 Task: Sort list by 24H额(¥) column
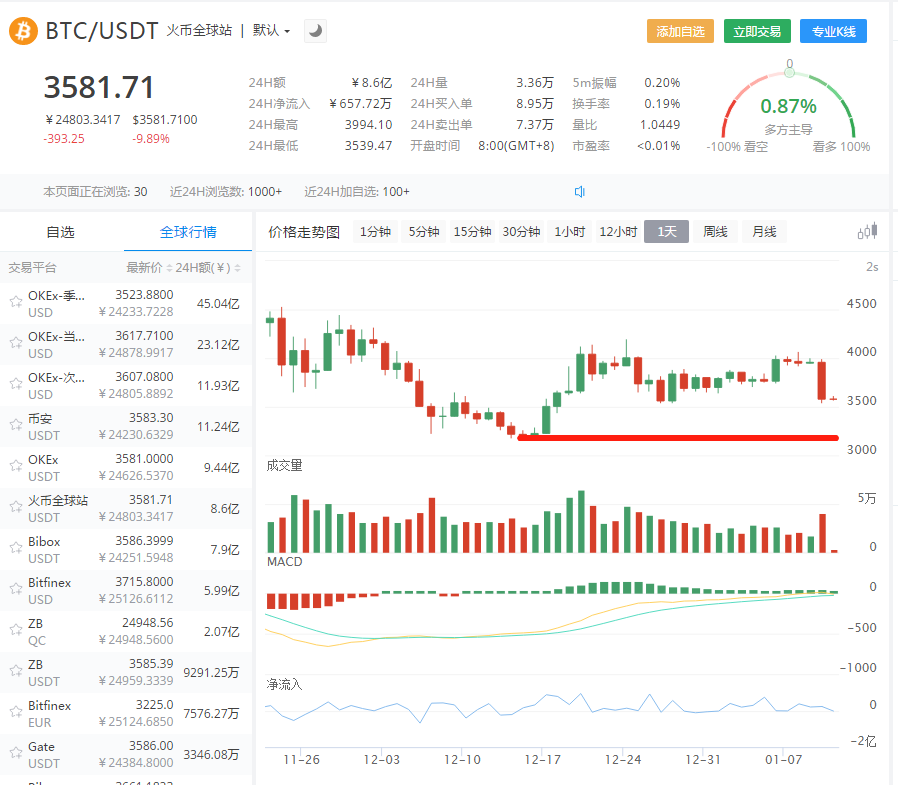tap(208, 267)
